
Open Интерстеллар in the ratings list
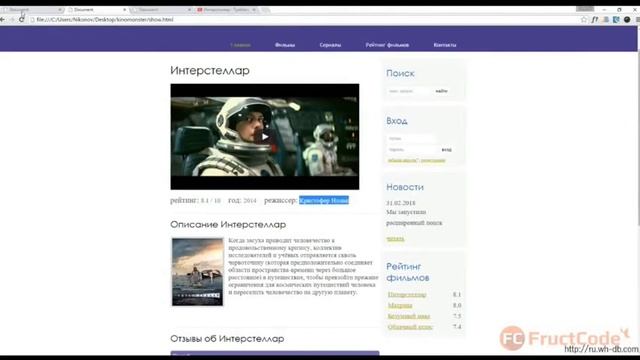point(407,295)
